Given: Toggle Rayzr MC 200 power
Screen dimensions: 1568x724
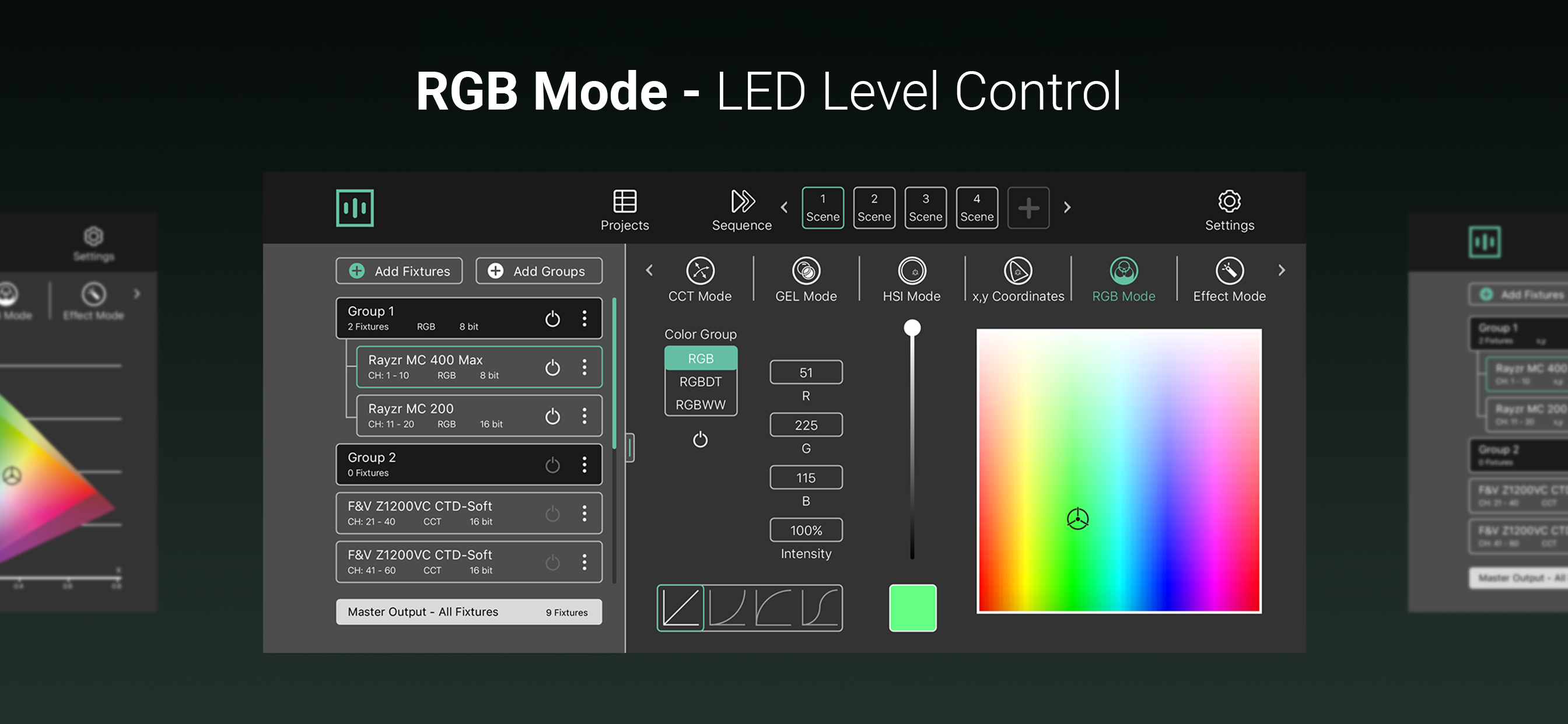Looking at the screenshot, I should (552, 416).
